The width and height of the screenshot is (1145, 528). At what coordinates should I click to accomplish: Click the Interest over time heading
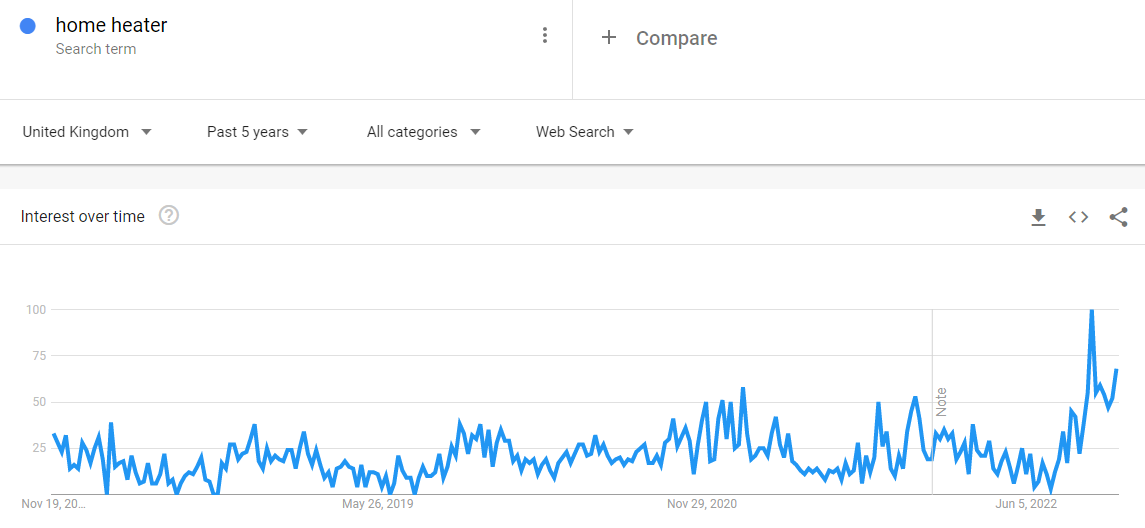(83, 216)
